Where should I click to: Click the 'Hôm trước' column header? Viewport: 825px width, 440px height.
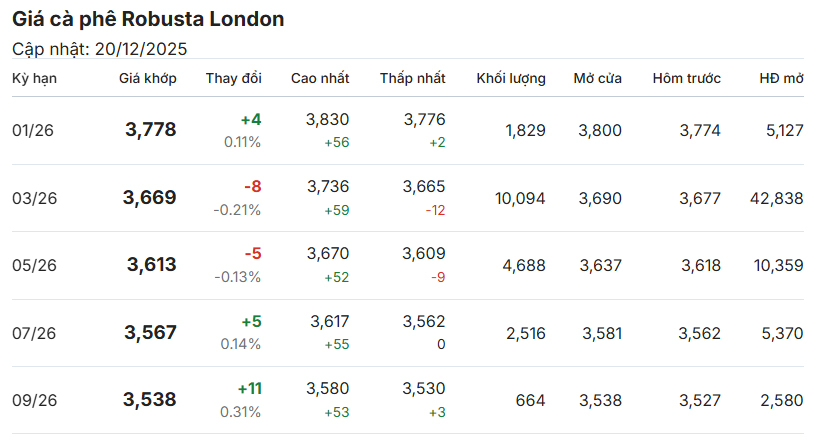click(x=686, y=78)
